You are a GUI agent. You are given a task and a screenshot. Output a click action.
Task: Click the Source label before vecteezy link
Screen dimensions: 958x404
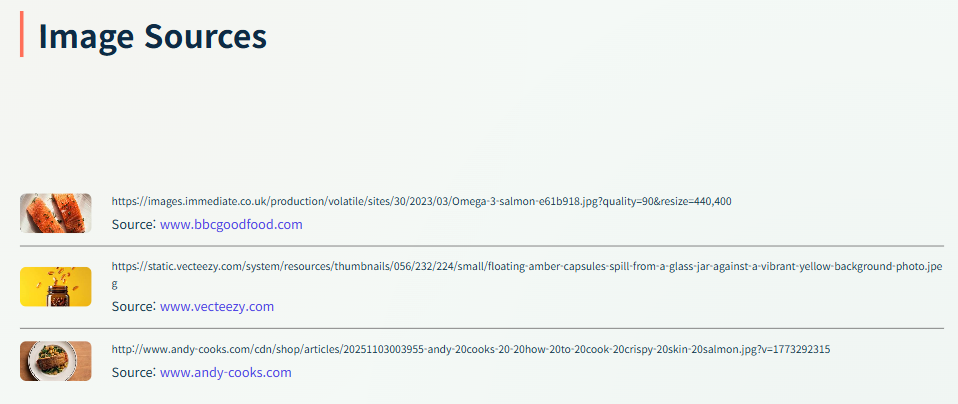click(x=134, y=306)
